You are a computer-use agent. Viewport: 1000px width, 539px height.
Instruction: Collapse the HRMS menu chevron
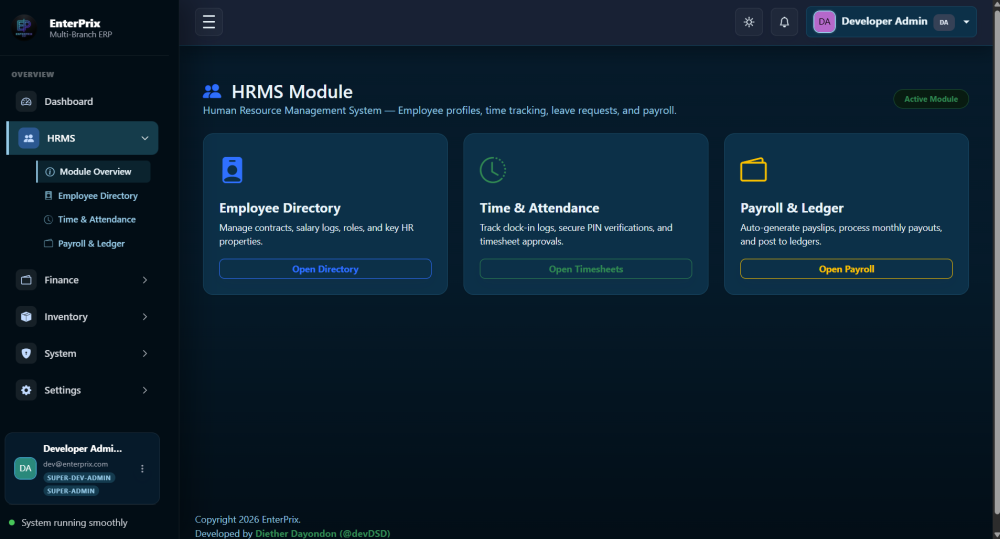click(145, 138)
